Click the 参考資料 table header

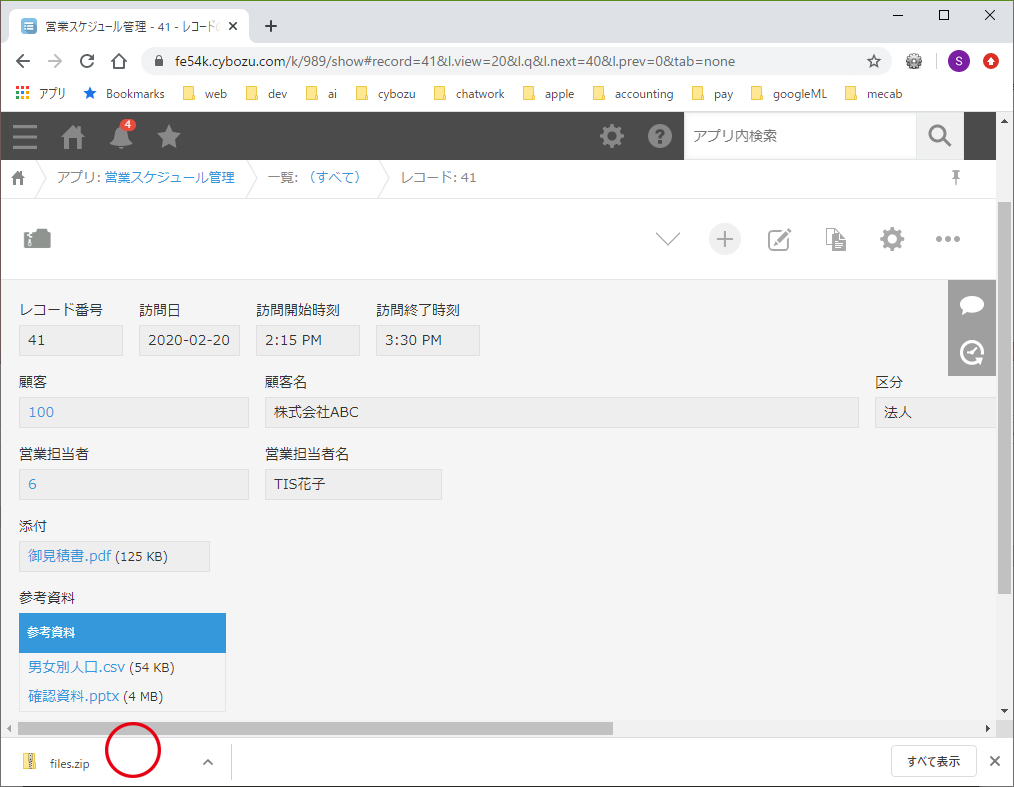[122, 632]
